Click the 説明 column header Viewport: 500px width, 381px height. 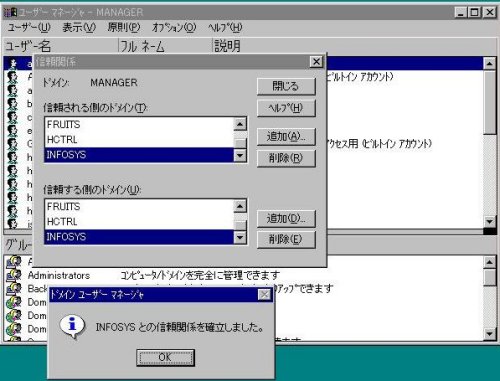pos(354,46)
